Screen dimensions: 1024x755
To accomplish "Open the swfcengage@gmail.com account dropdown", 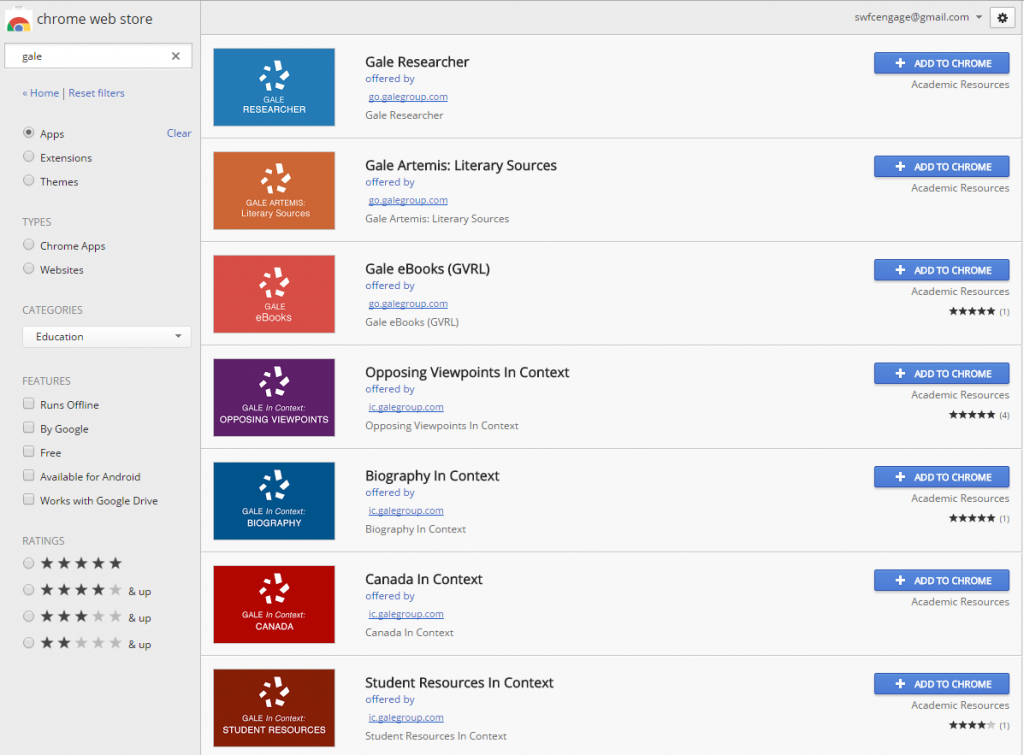I will (918, 17).
